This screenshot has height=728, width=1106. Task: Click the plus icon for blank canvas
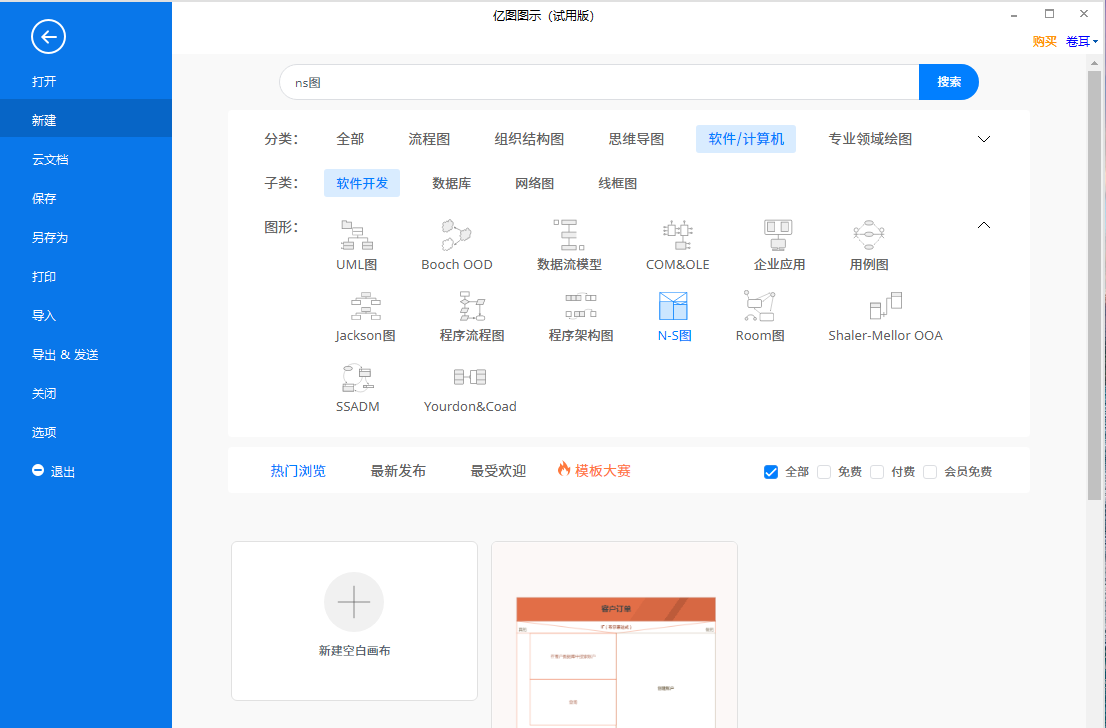[x=354, y=602]
